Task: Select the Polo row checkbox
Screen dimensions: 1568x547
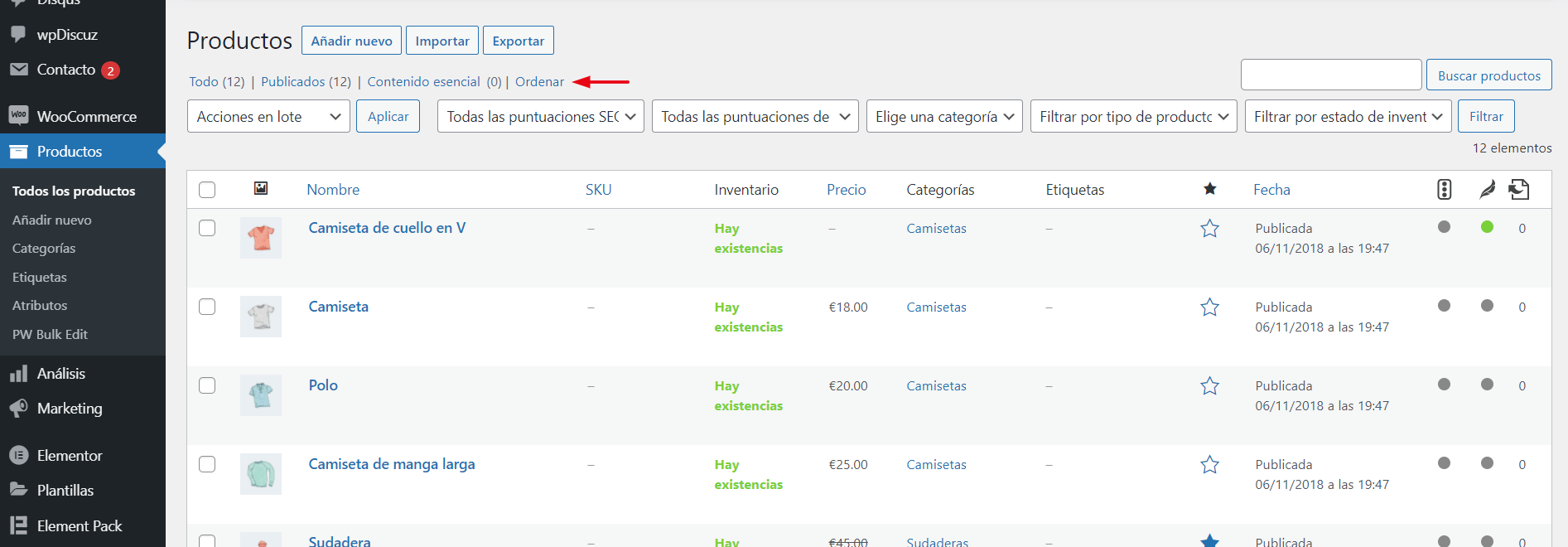Action: point(207,385)
